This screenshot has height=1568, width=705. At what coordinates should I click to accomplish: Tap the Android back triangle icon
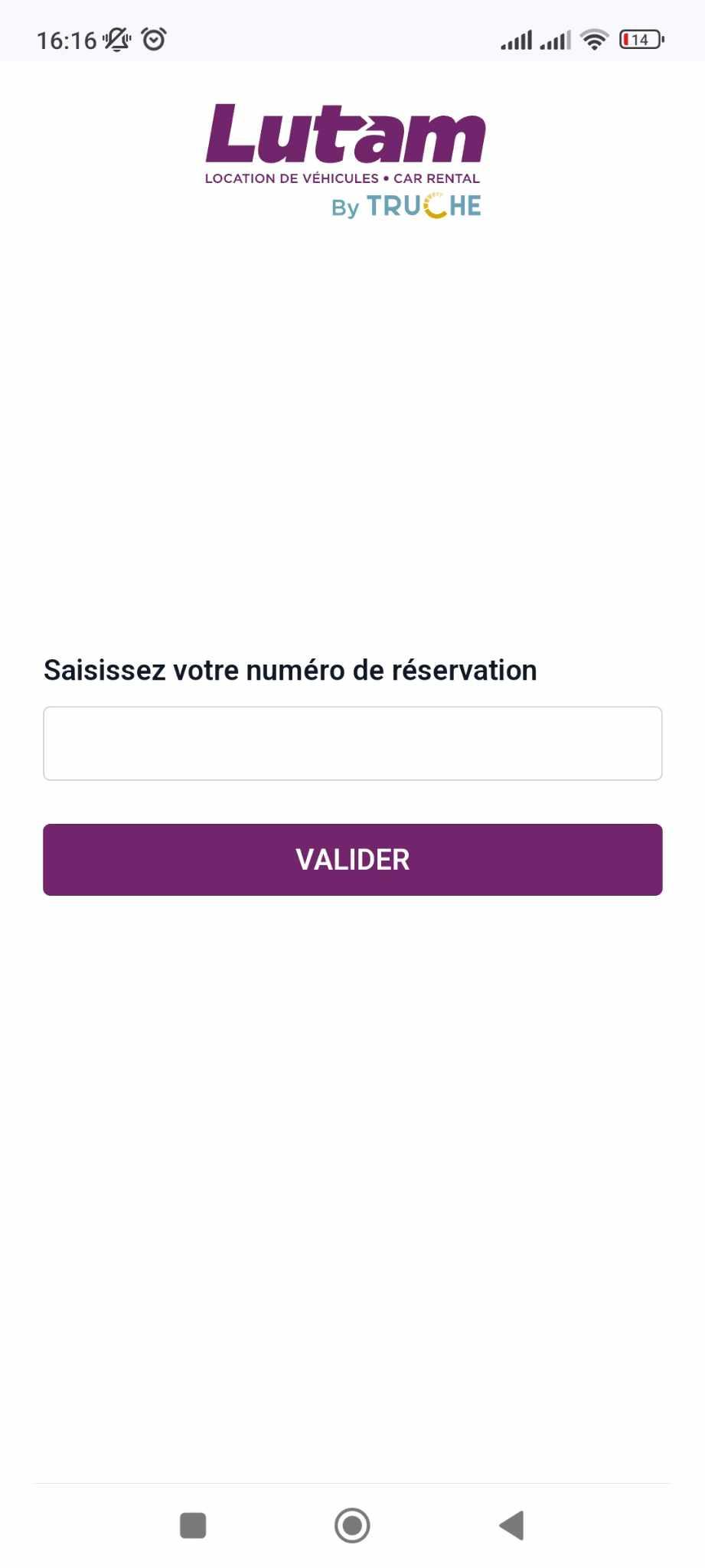tap(511, 1525)
